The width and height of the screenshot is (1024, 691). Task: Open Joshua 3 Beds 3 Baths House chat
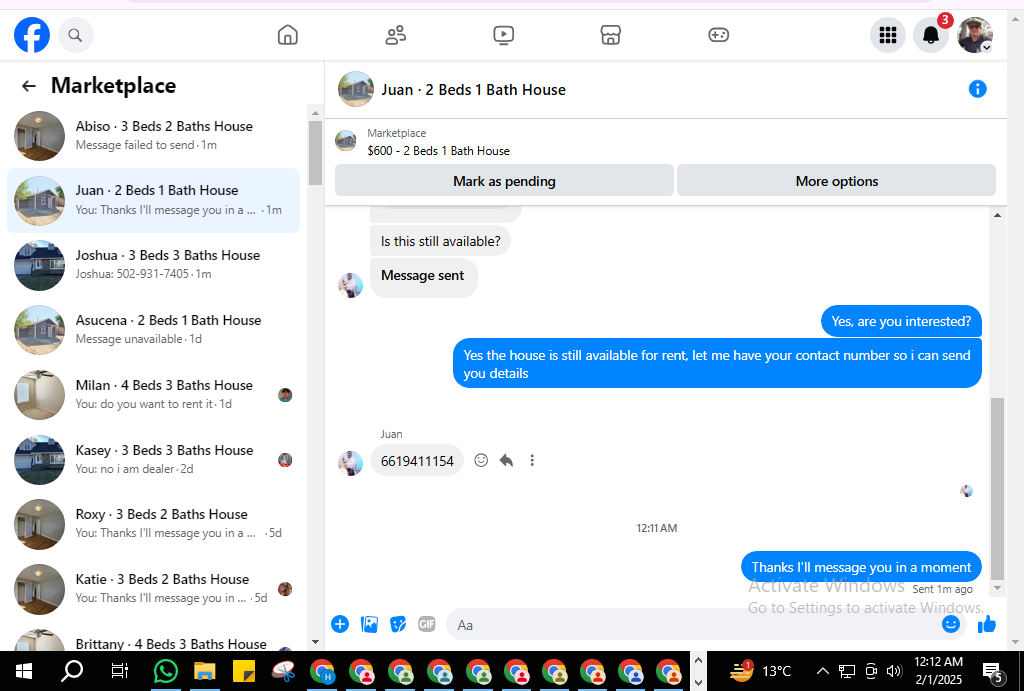153,265
